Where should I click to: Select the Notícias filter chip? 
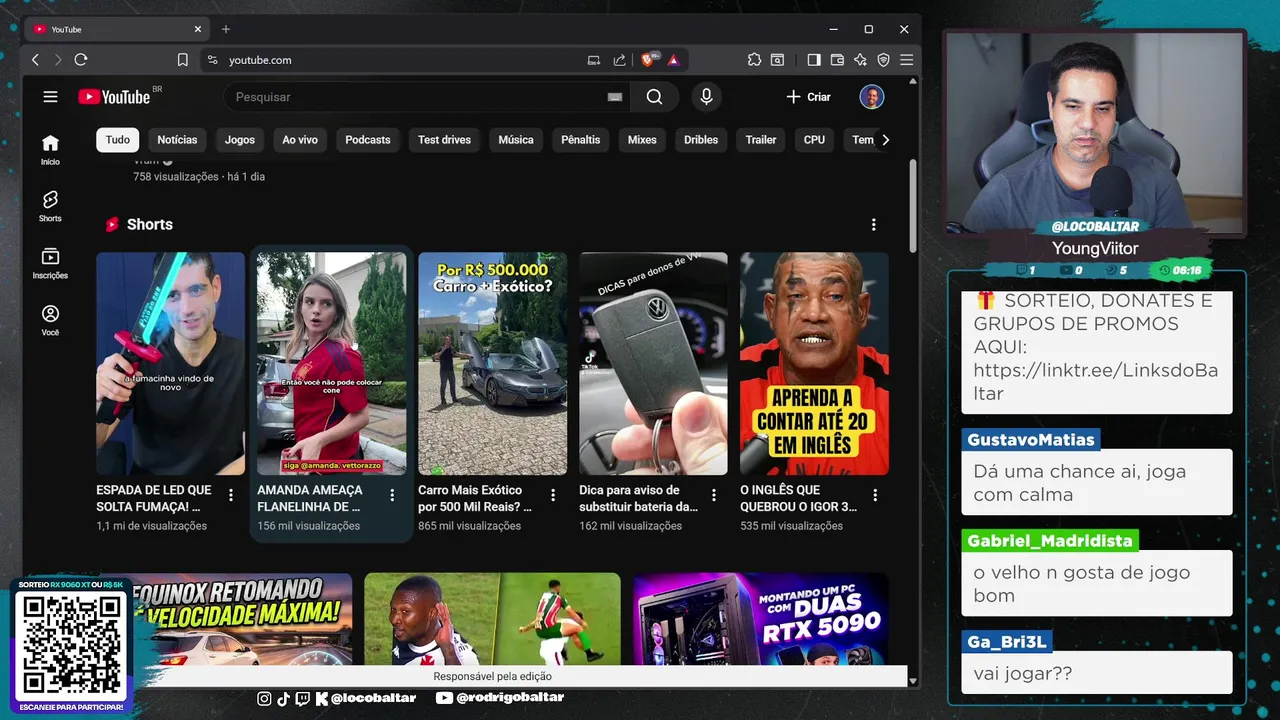pos(177,140)
